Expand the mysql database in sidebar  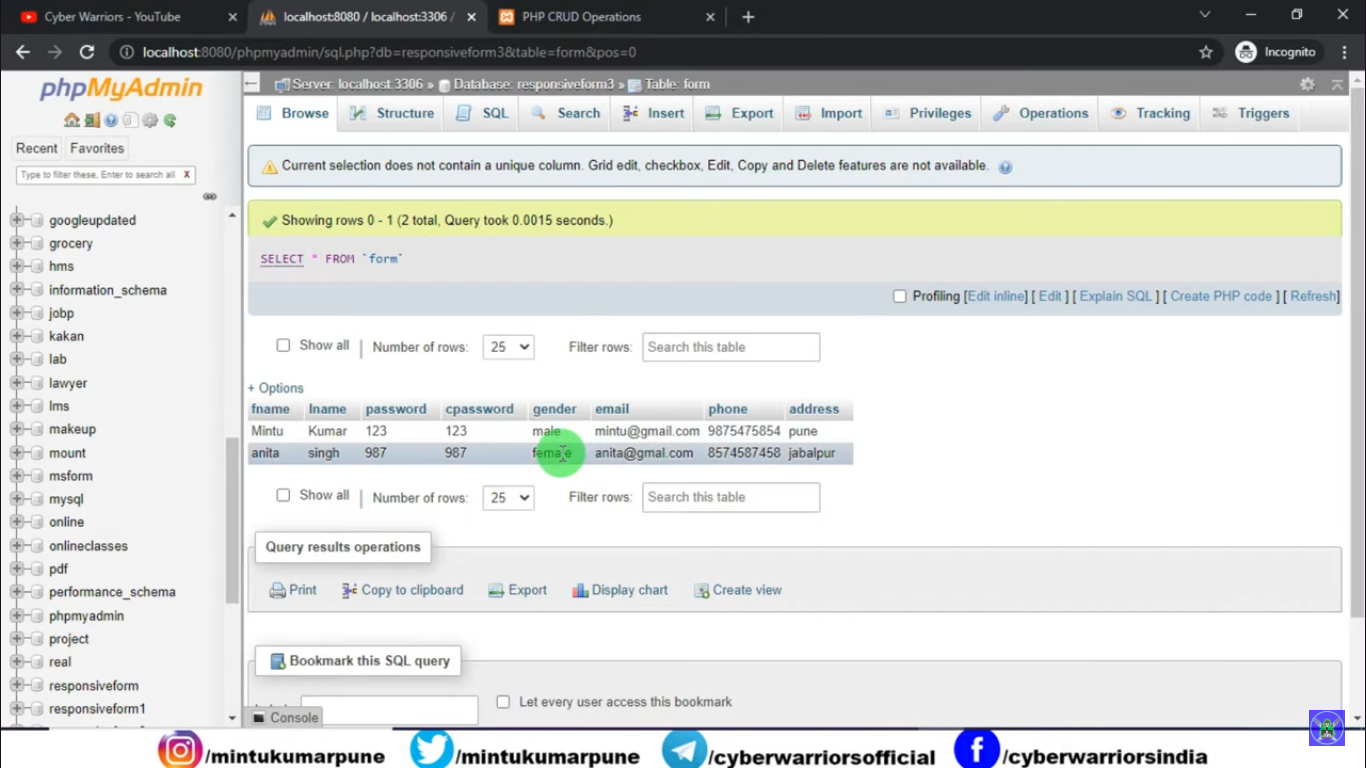click(x=17, y=499)
